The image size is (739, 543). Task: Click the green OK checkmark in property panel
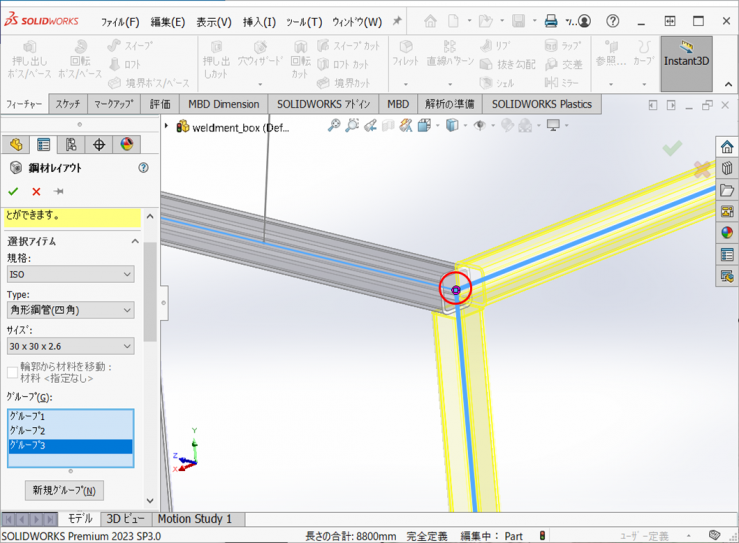[13, 191]
